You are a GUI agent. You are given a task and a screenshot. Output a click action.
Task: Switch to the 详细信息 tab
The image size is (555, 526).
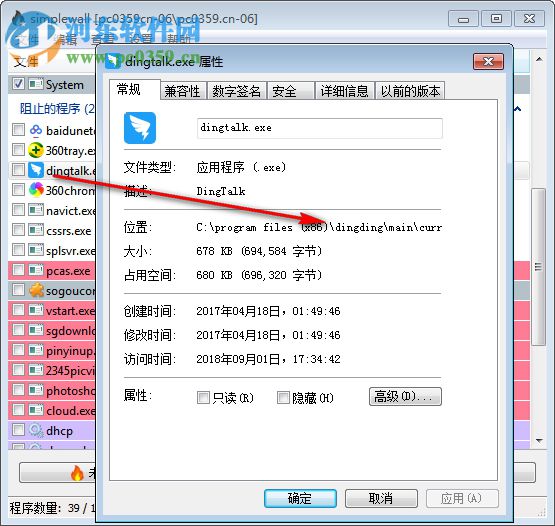pyautogui.click(x=344, y=91)
